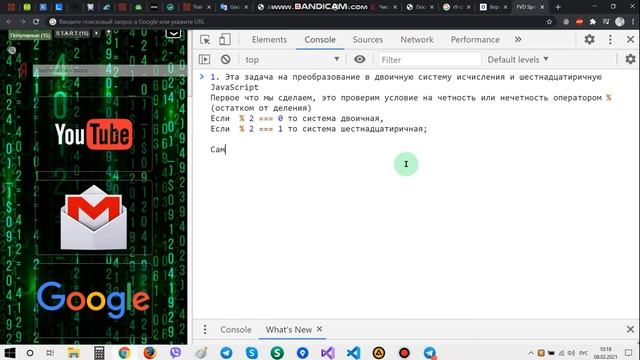Open the Extensions puzzle icon
This screenshot has height=360, width=640.
(x=593, y=22)
